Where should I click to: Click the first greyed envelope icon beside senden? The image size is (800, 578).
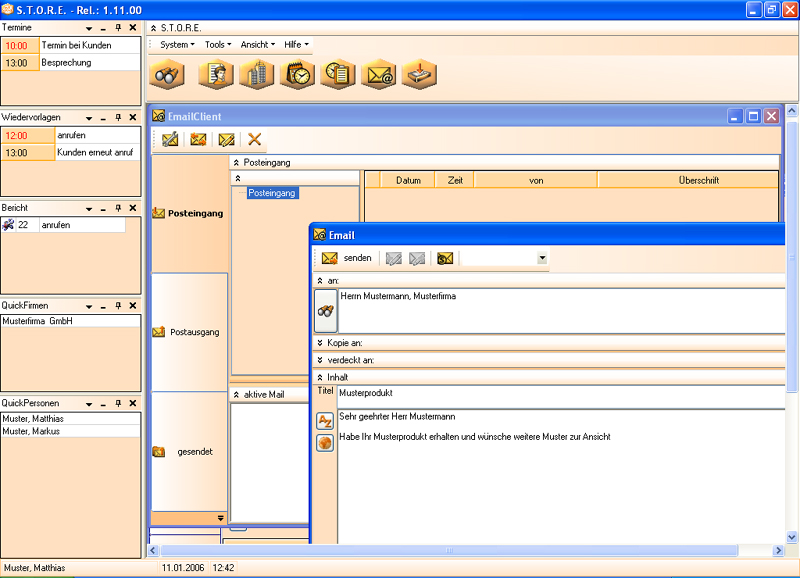click(x=393, y=259)
